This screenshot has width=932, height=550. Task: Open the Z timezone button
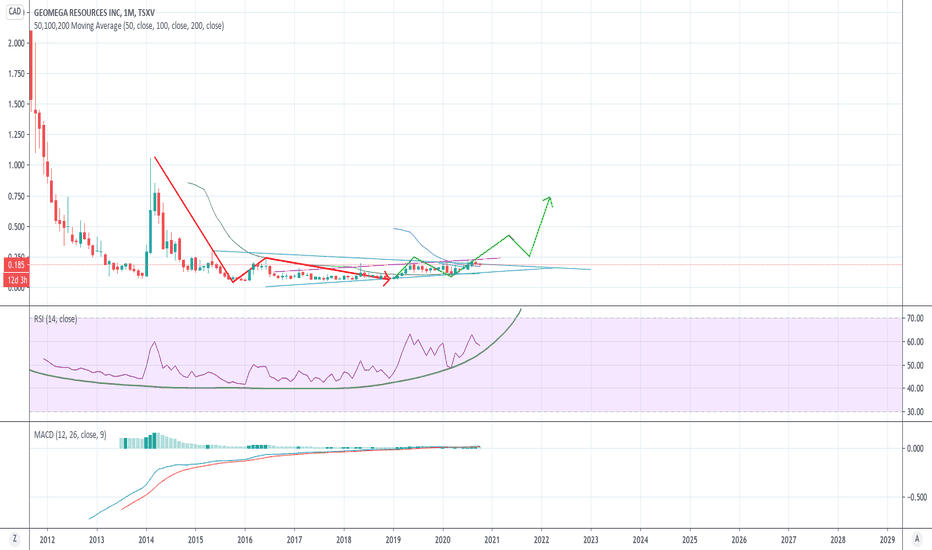click(15, 539)
